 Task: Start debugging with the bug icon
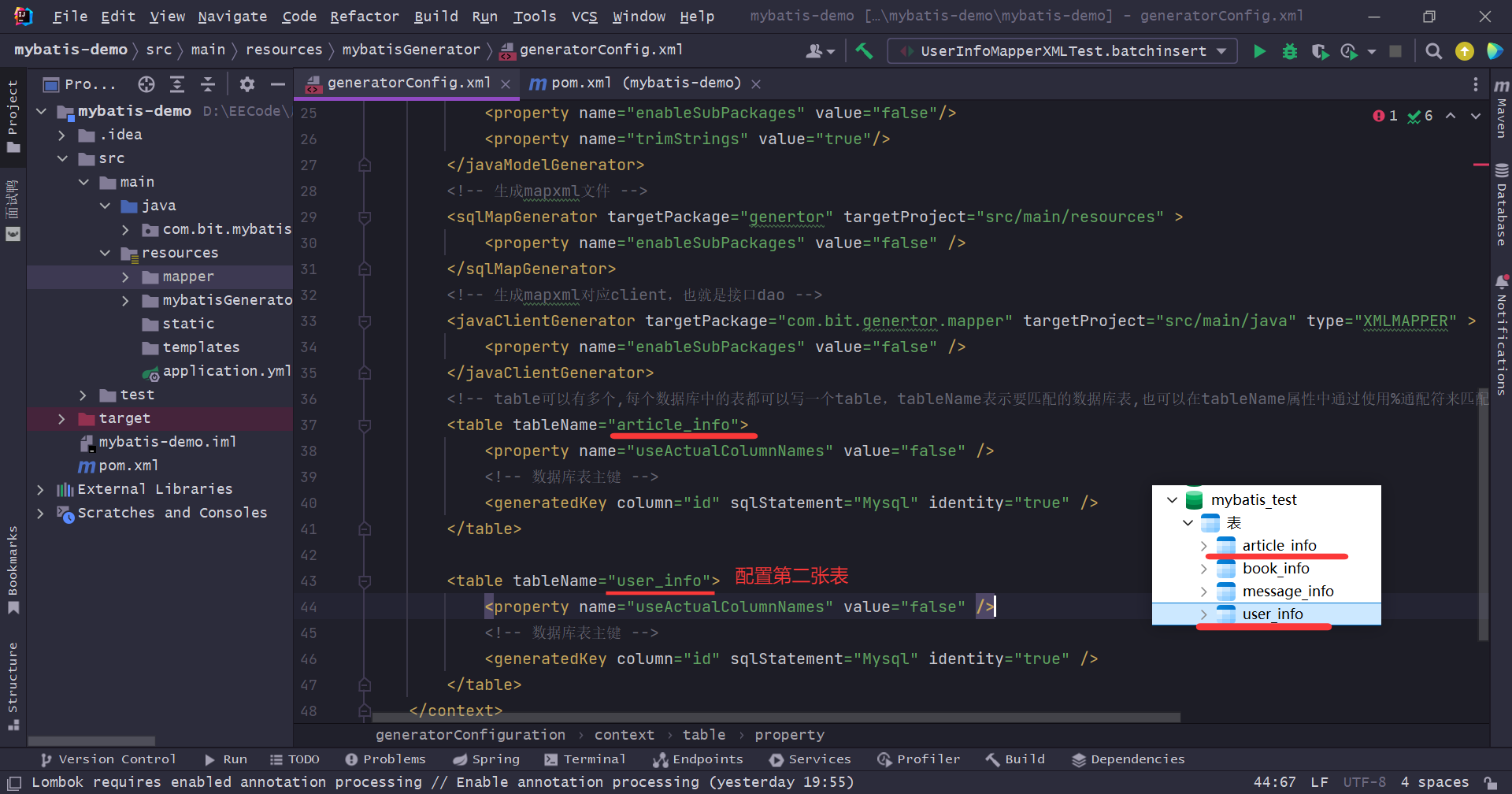(1290, 51)
